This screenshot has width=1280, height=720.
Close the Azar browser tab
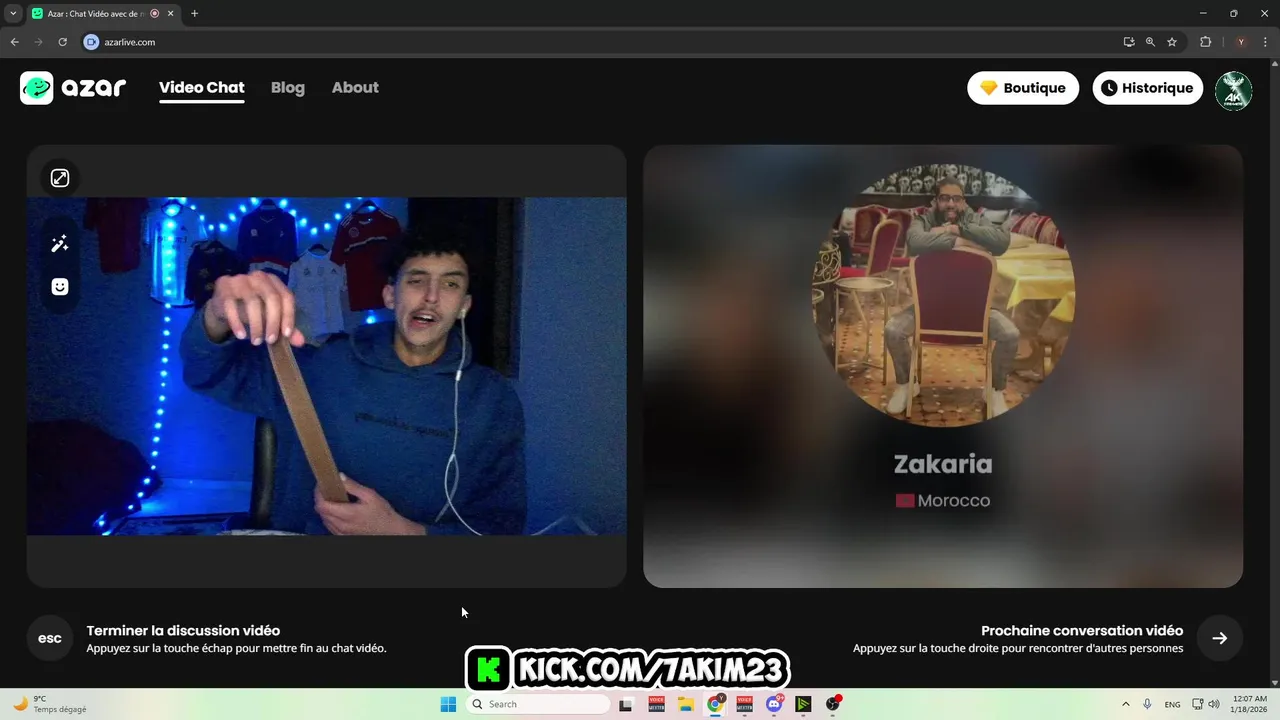[170, 14]
